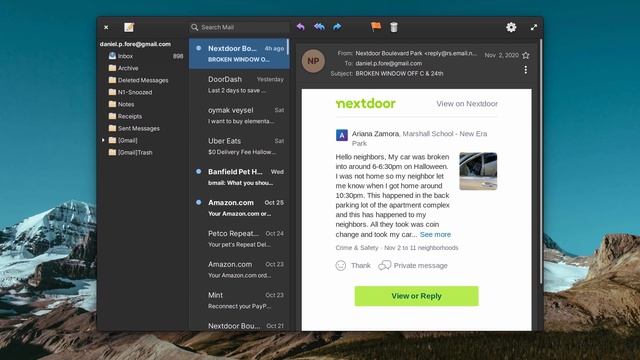This screenshot has width=640, height=360.
Task: Click the unread dot on Amazon.com Oct 25
Action: coord(198,202)
